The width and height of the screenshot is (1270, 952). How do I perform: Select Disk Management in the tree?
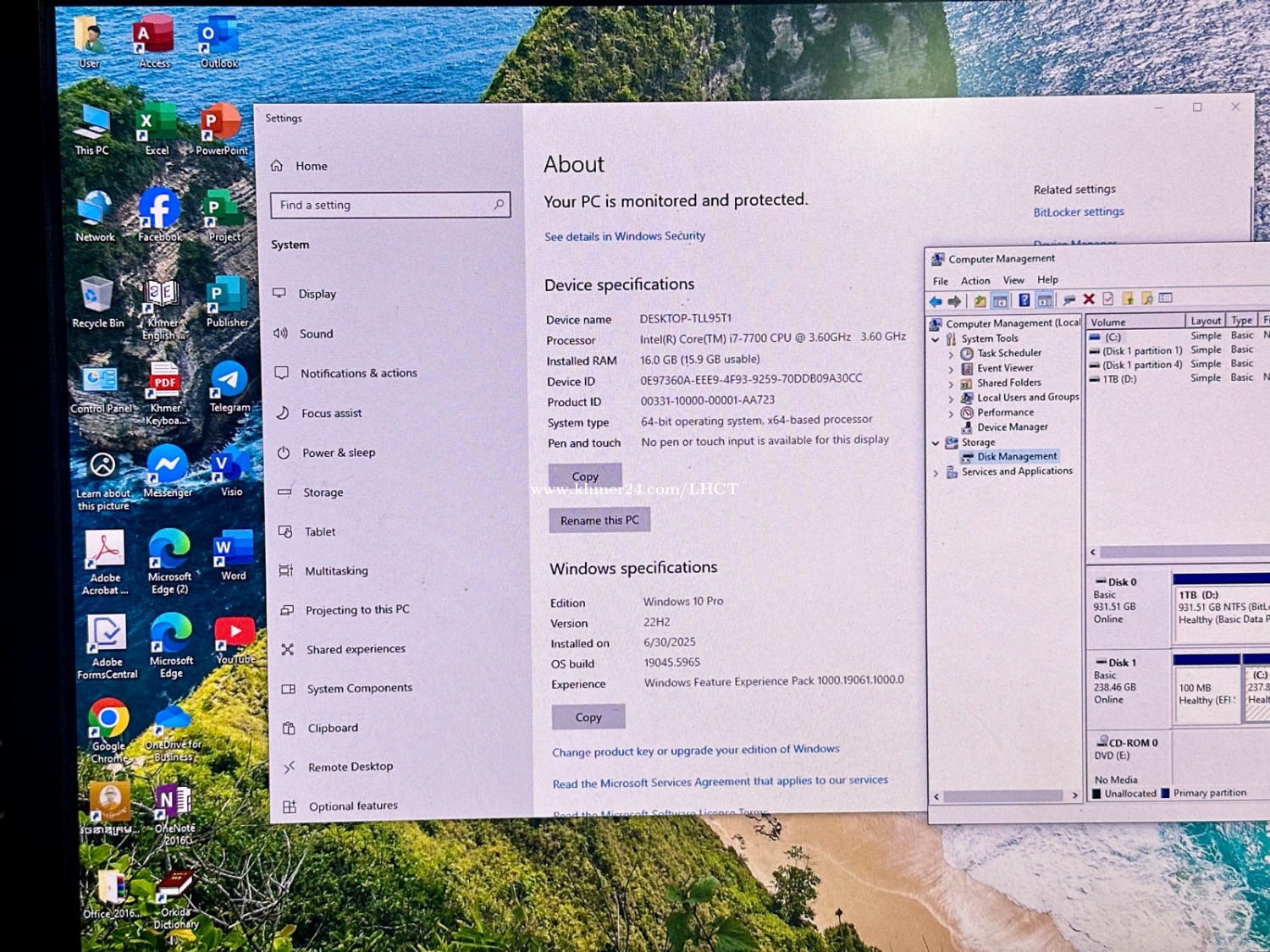1017,456
